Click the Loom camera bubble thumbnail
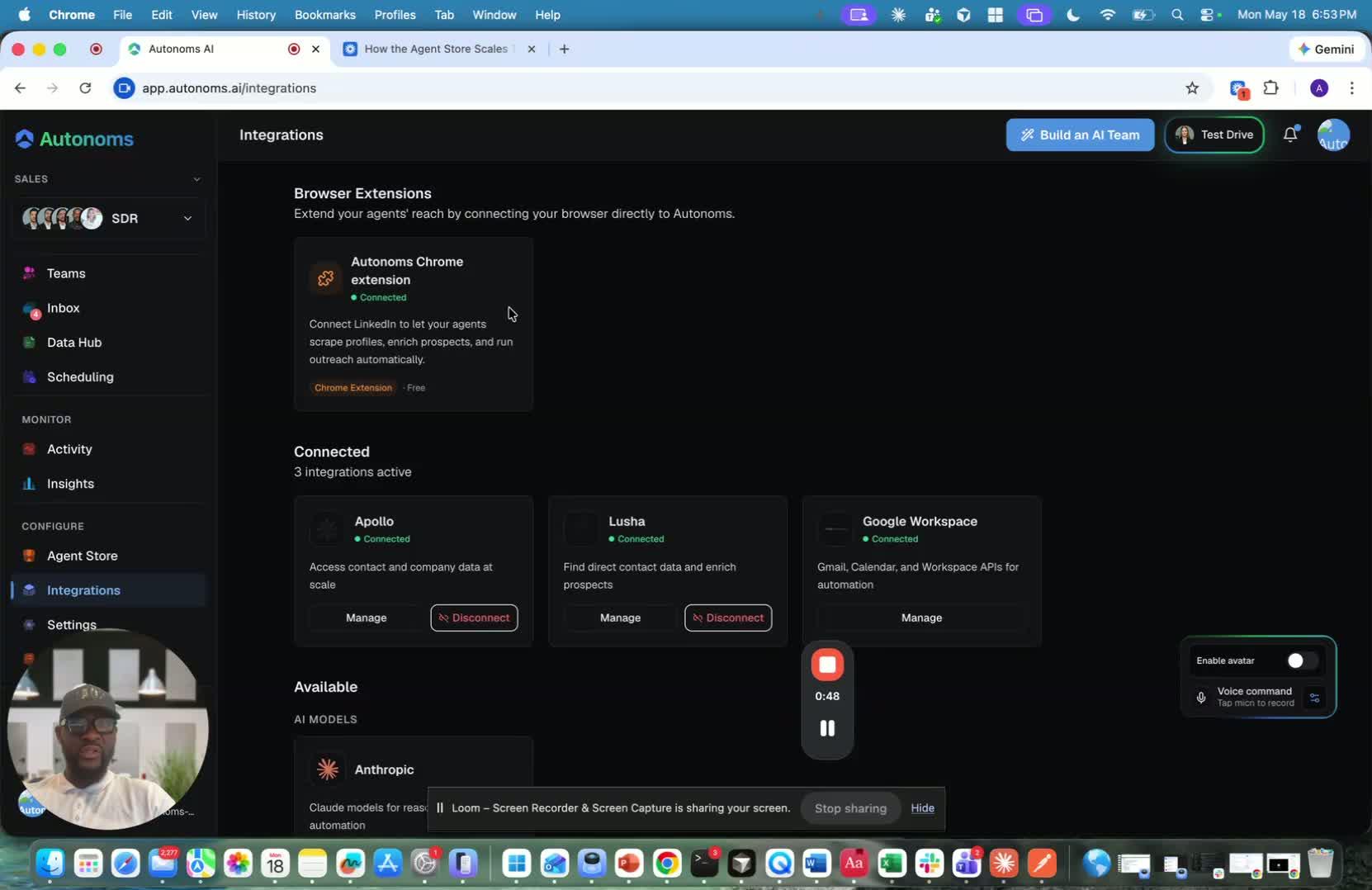This screenshot has height=890, width=1372. [x=107, y=729]
